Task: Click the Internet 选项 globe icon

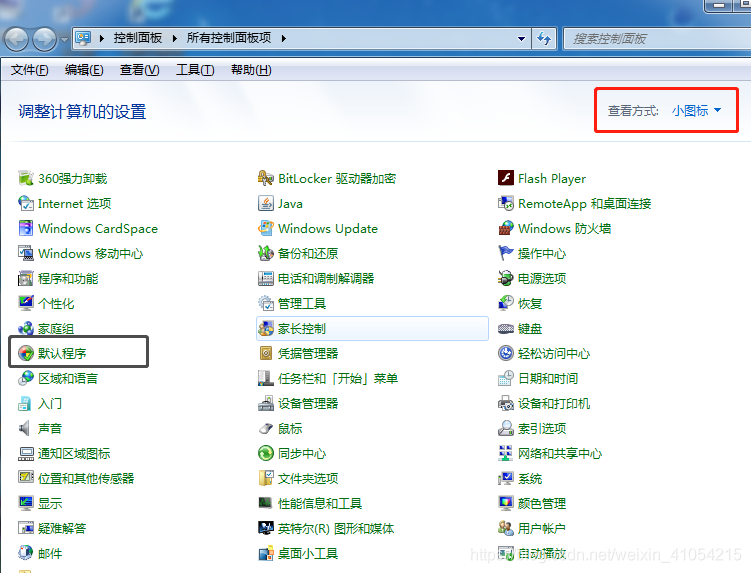Action: click(26, 203)
